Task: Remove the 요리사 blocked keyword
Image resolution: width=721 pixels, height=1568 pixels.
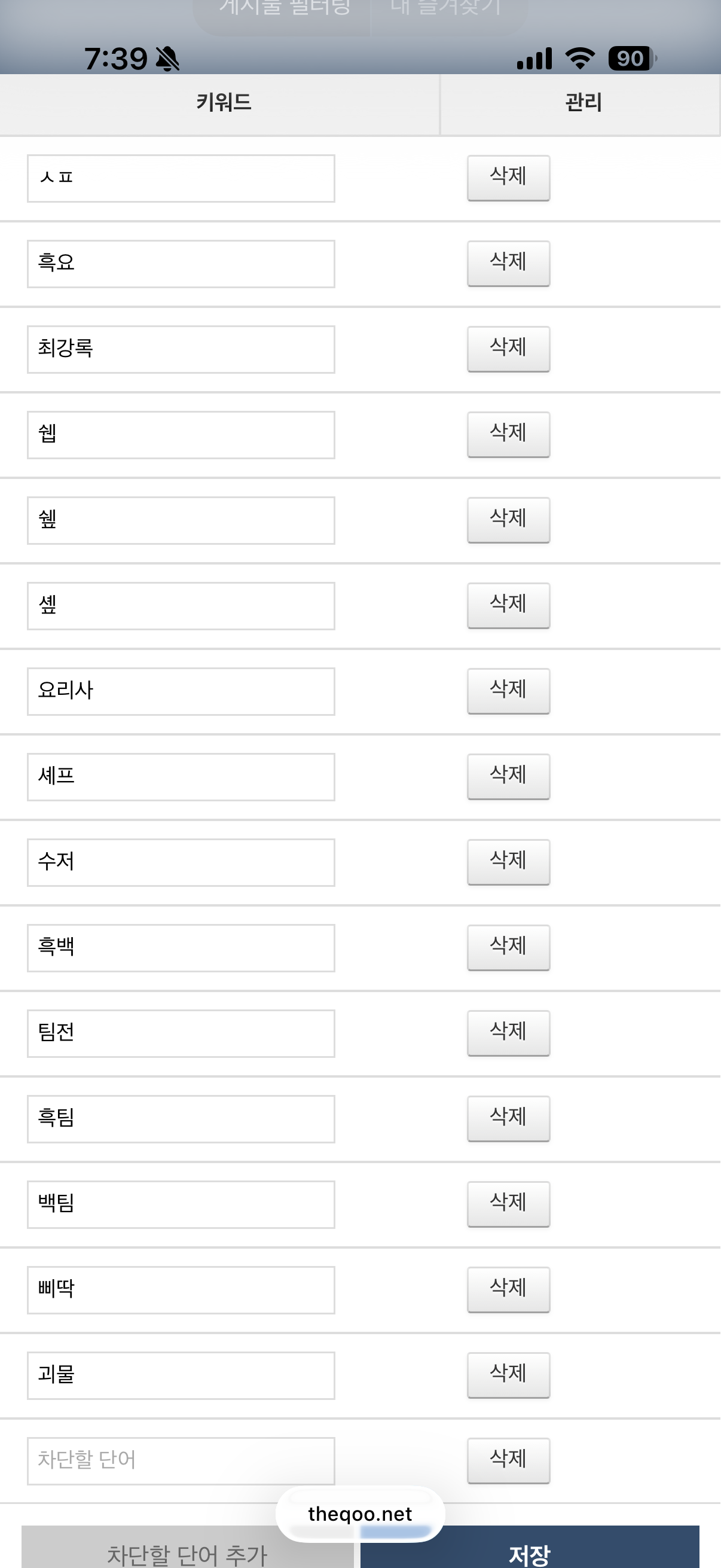Action: [508, 691]
